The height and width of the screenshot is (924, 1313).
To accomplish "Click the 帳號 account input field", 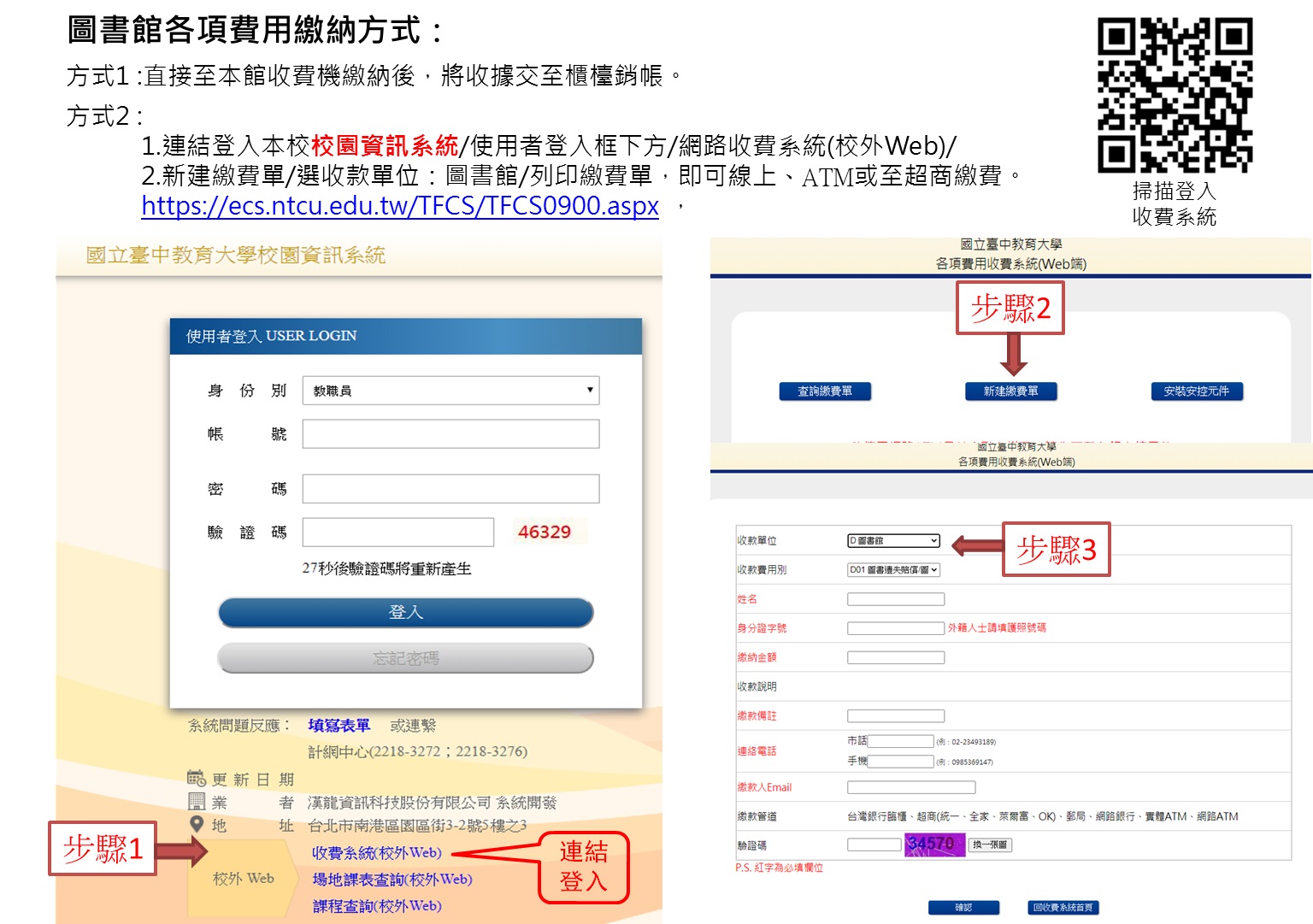I will [450, 434].
